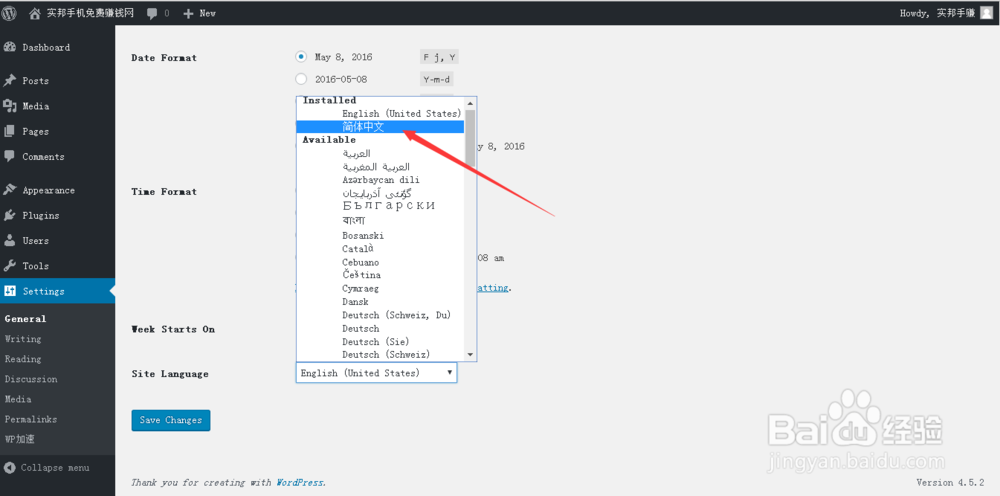Click the Settings sliders icon
The image size is (1000, 496).
pos(10,291)
